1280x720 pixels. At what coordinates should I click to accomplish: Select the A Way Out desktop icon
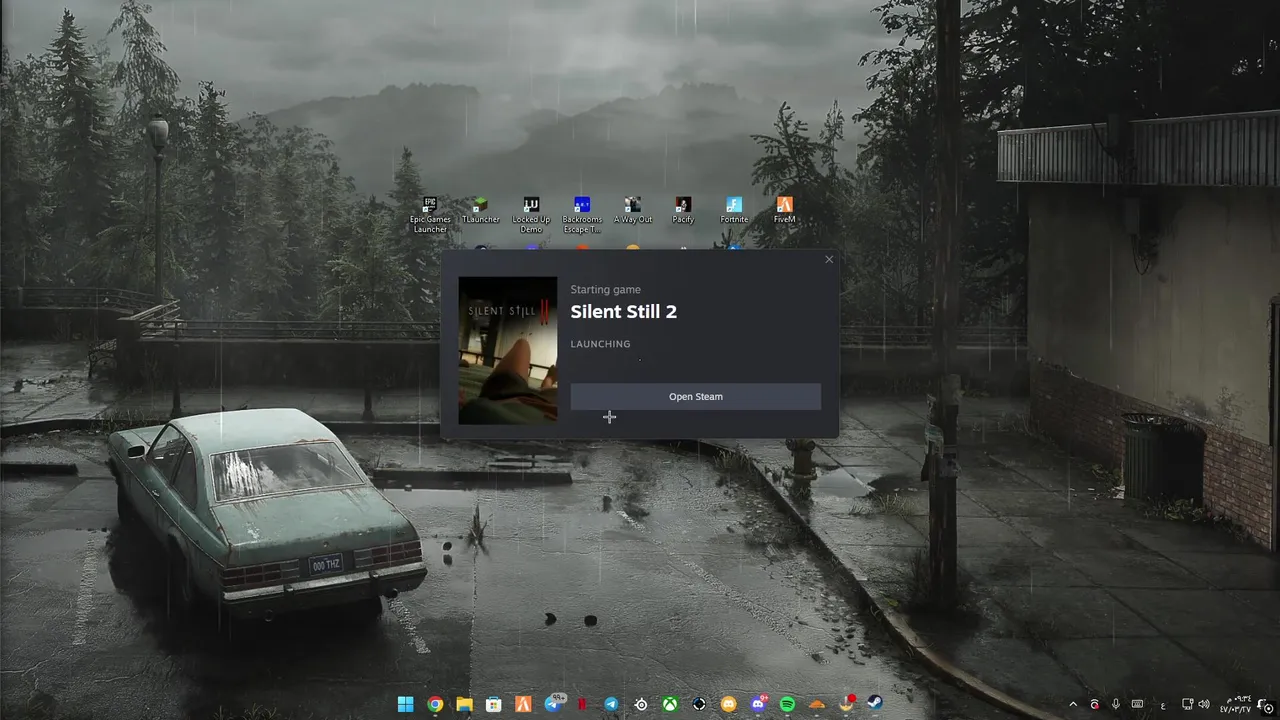coord(633,210)
